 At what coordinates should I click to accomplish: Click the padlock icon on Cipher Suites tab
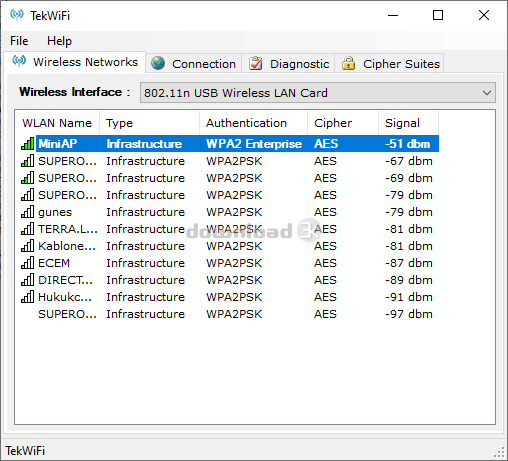(348, 63)
